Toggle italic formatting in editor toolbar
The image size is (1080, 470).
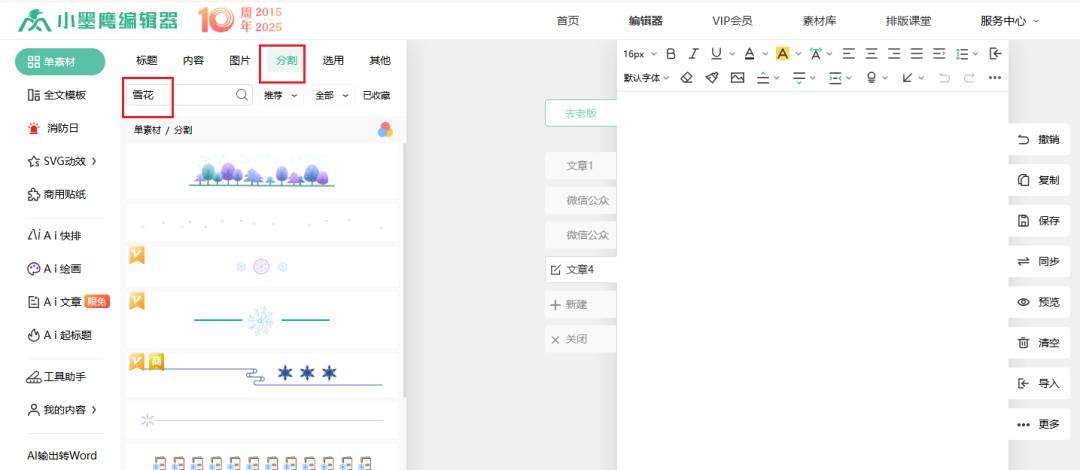tap(694, 54)
